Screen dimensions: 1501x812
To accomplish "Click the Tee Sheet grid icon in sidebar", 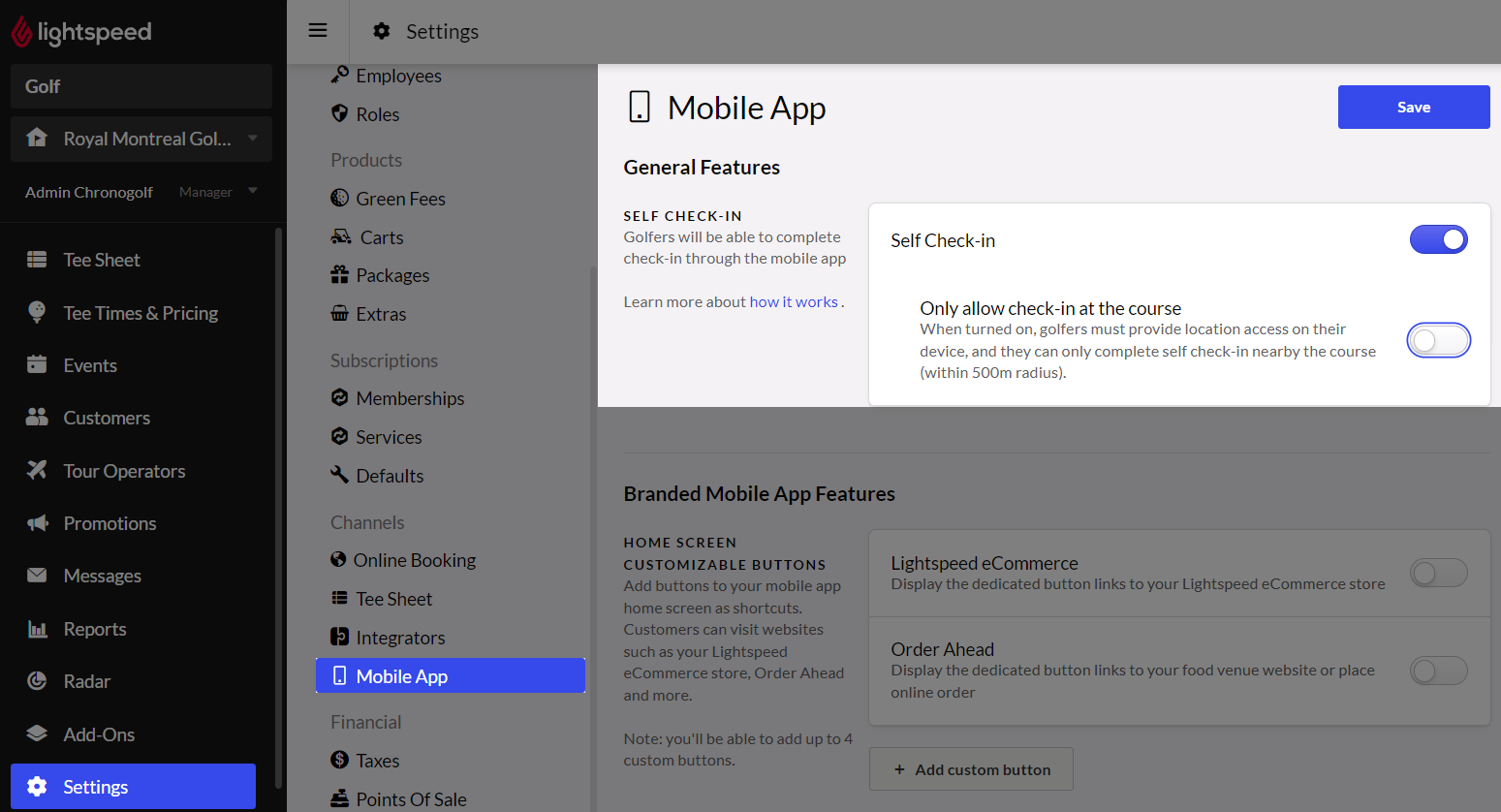I will pyautogui.click(x=37, y=260).
